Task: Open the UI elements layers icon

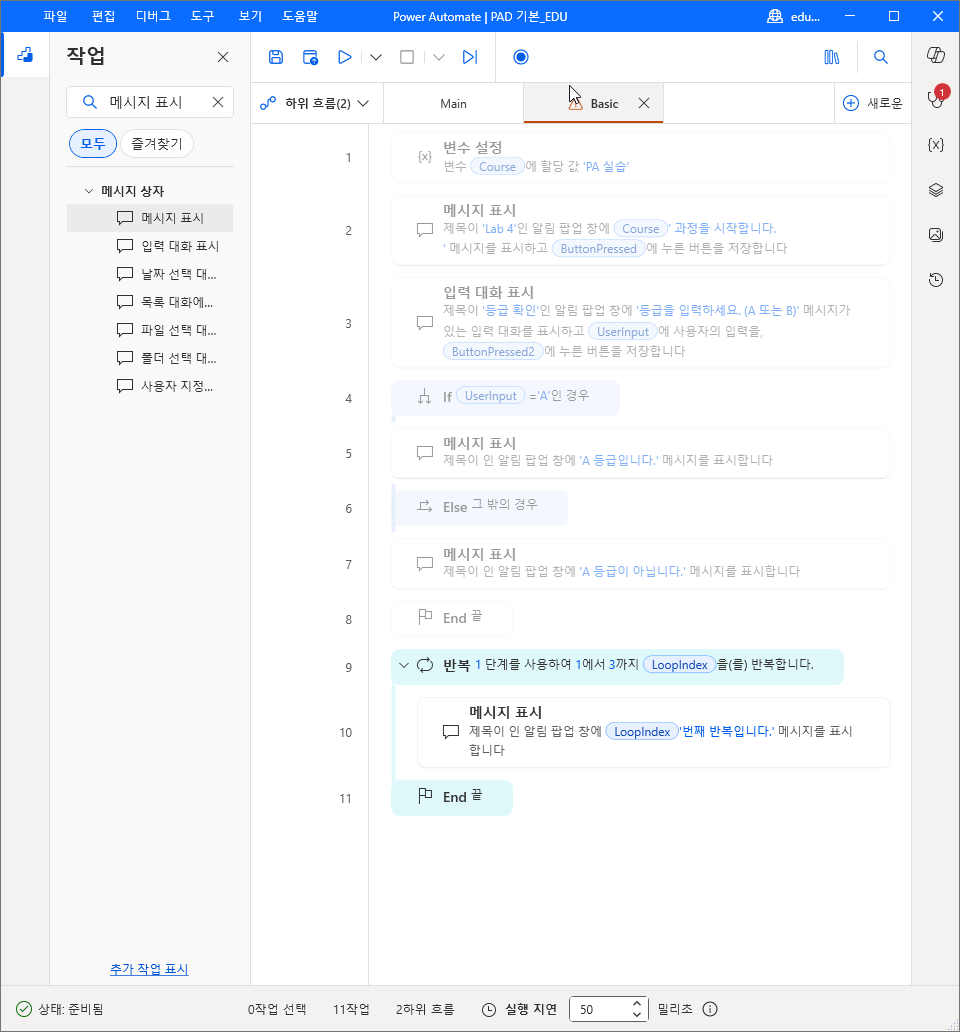Action: (x=936, y=190)
